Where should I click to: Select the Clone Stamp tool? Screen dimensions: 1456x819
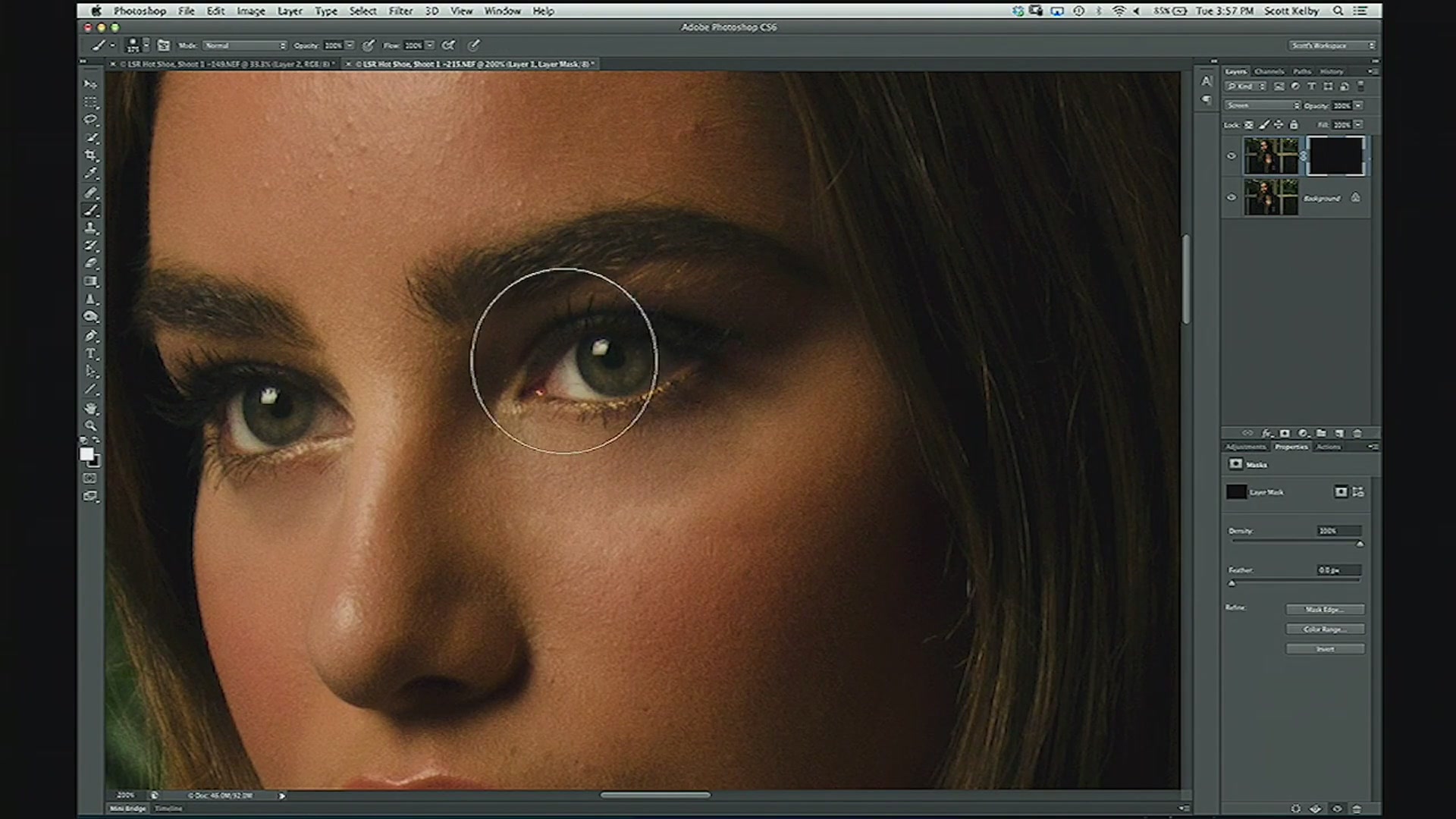click(x=91, y=227)
